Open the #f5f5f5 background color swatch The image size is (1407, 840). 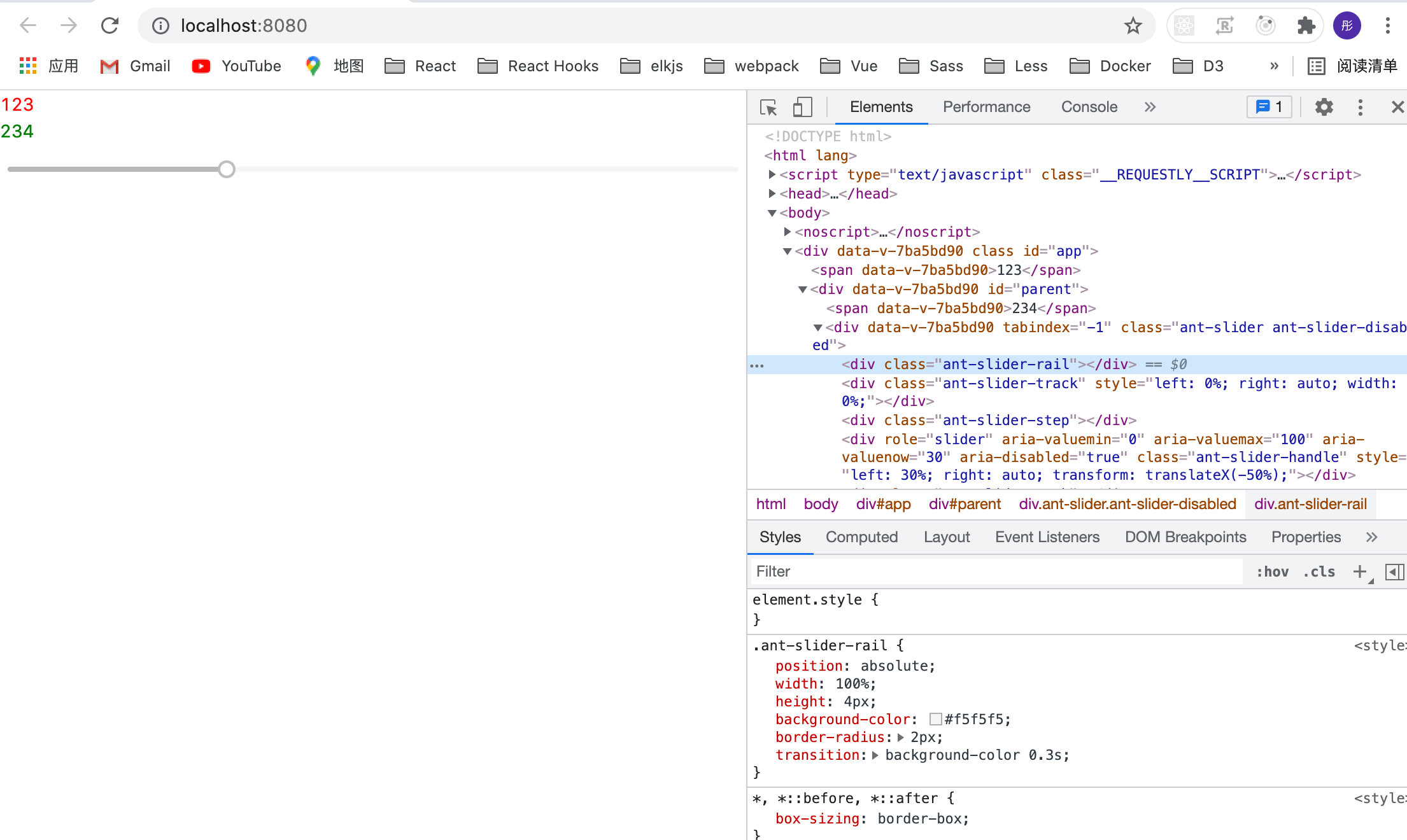click(x=936, y=719)
